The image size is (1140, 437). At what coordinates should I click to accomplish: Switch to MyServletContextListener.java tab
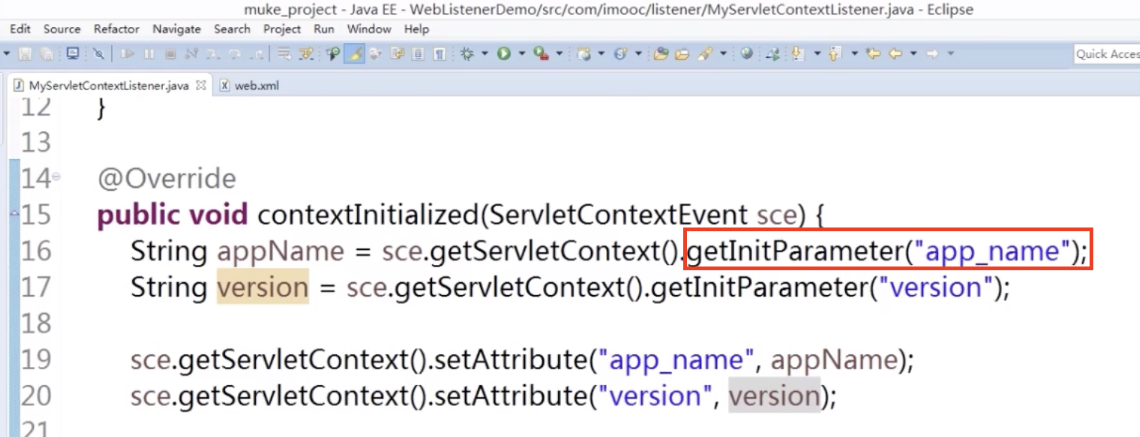click(108, 85)
